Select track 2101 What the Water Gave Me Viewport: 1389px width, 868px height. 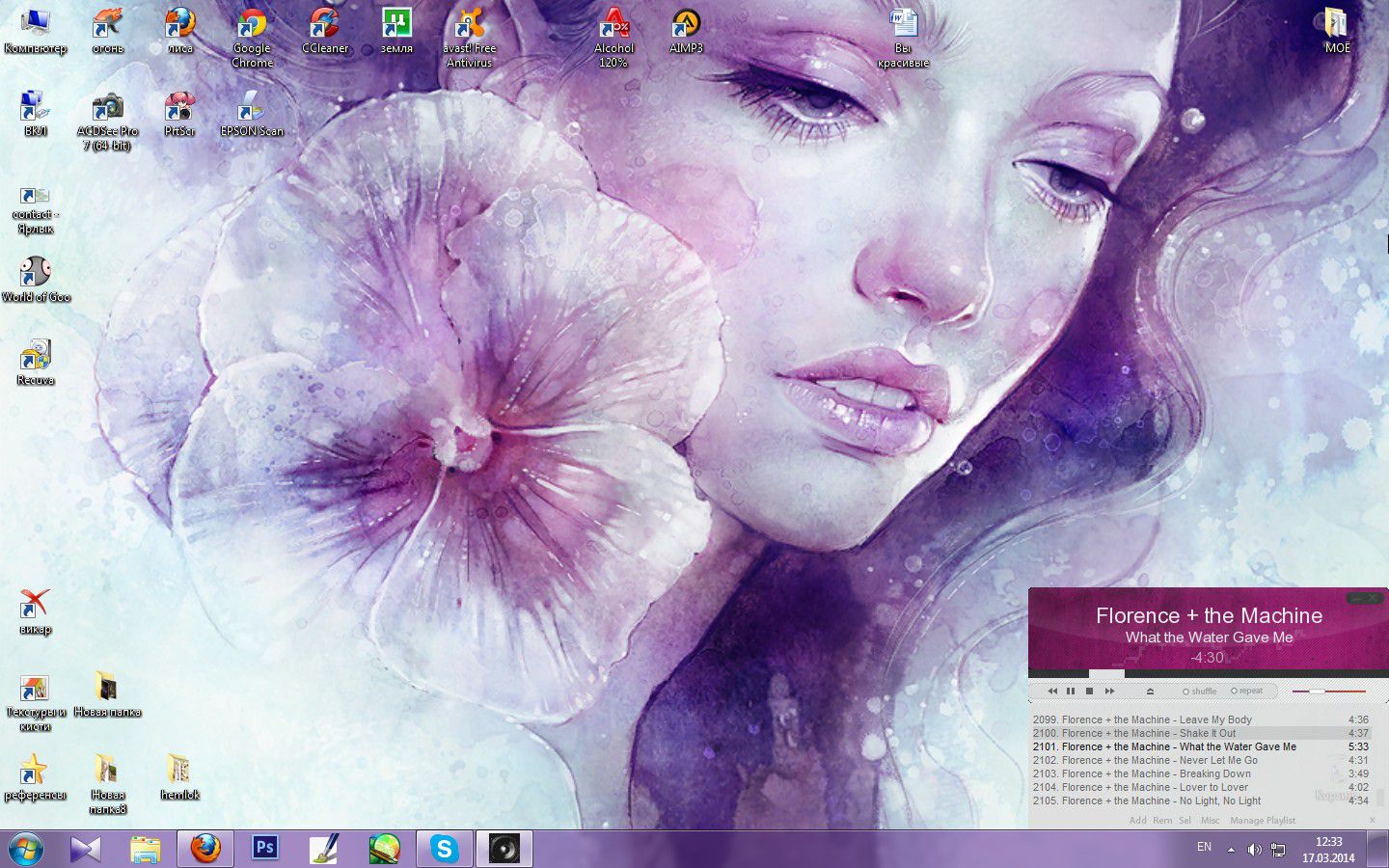coord(1201,746)
